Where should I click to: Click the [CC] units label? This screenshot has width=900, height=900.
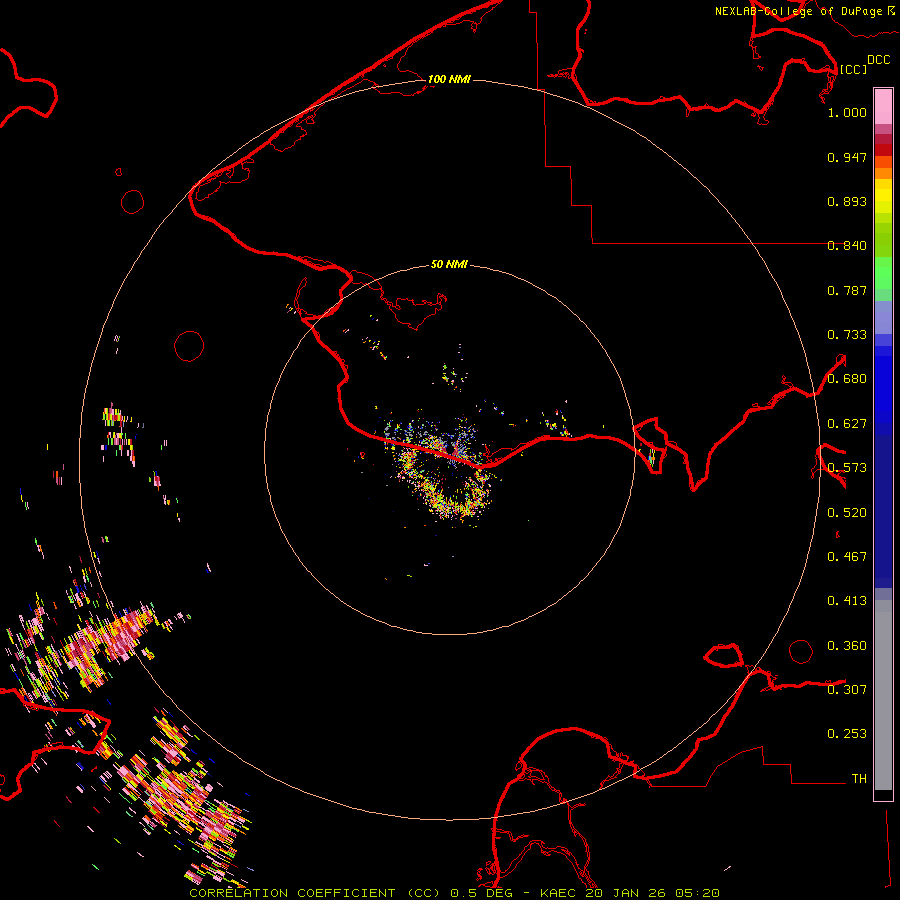click(x=853, y=69)
